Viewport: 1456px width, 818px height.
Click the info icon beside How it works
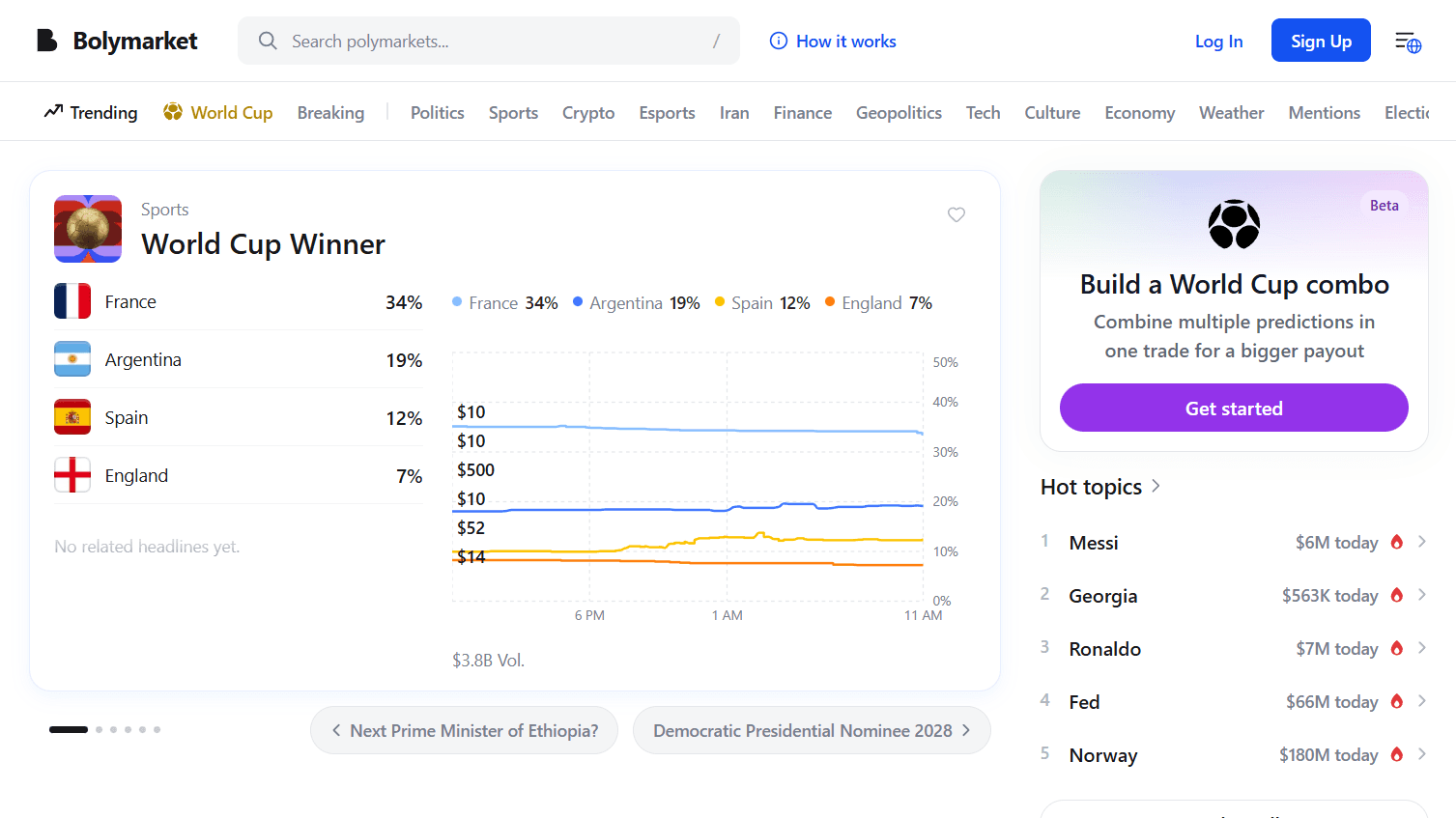[x=778, y=41]
